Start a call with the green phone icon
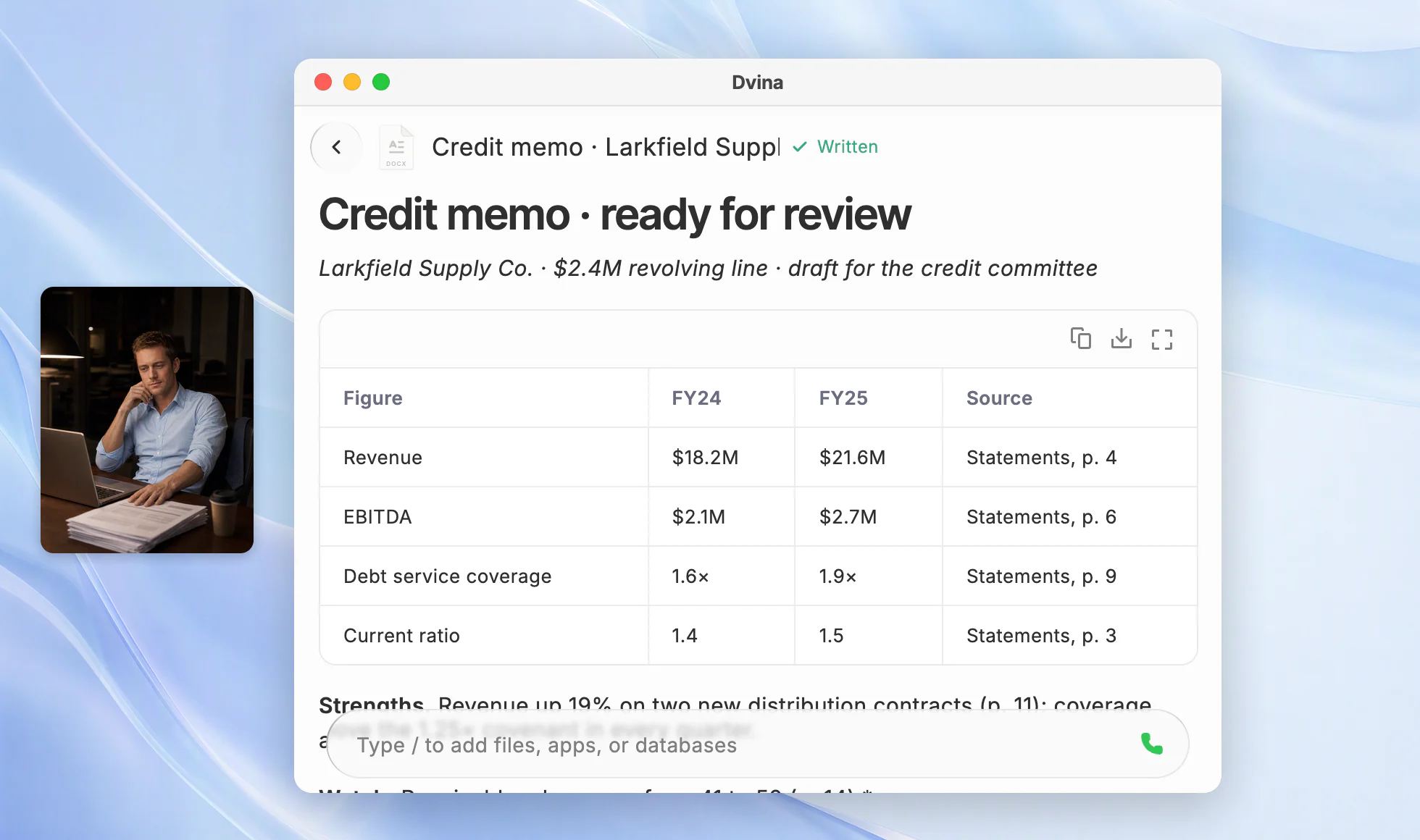 coord(1152,744)
